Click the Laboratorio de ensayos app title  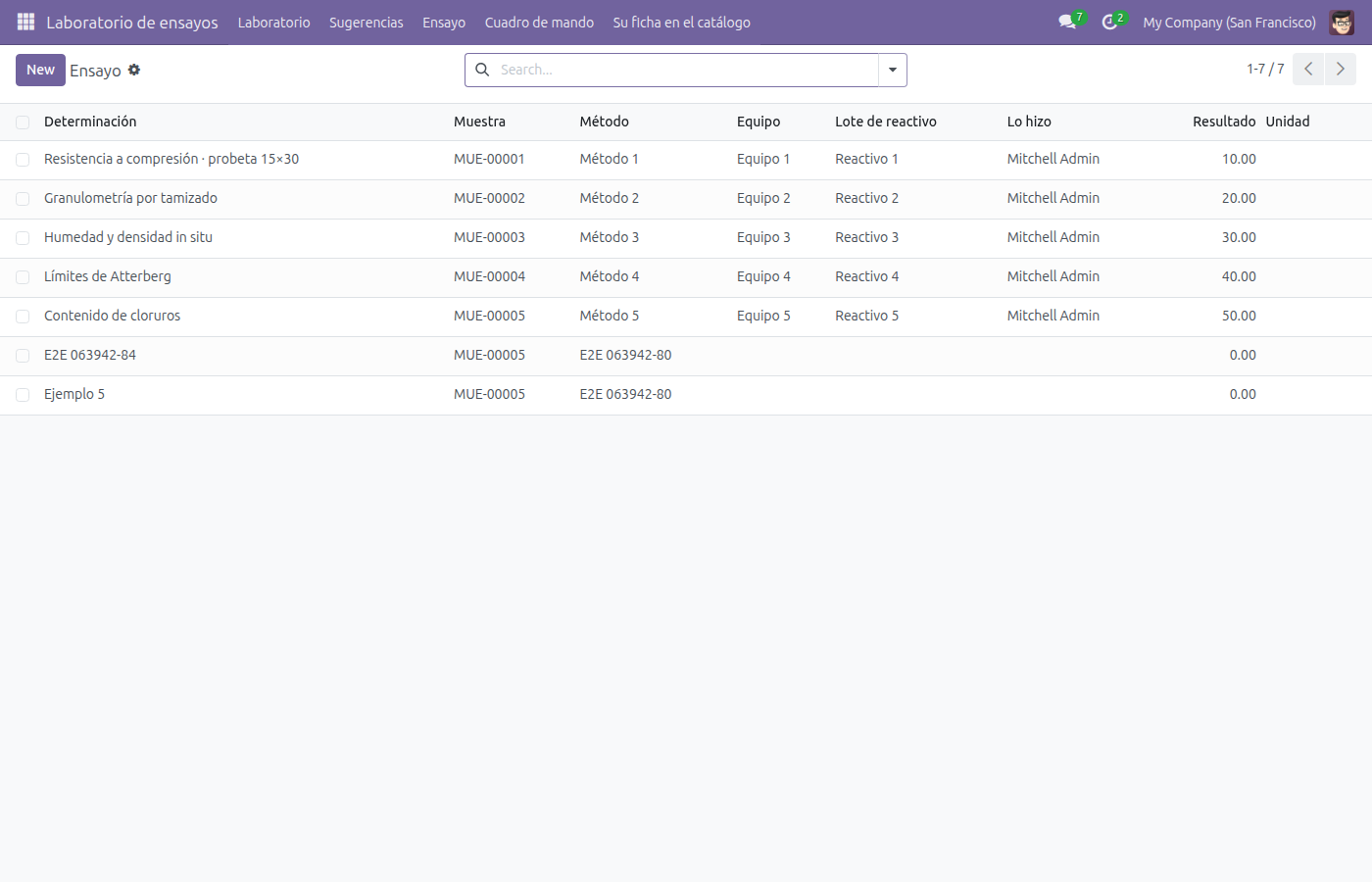(132, 22)
